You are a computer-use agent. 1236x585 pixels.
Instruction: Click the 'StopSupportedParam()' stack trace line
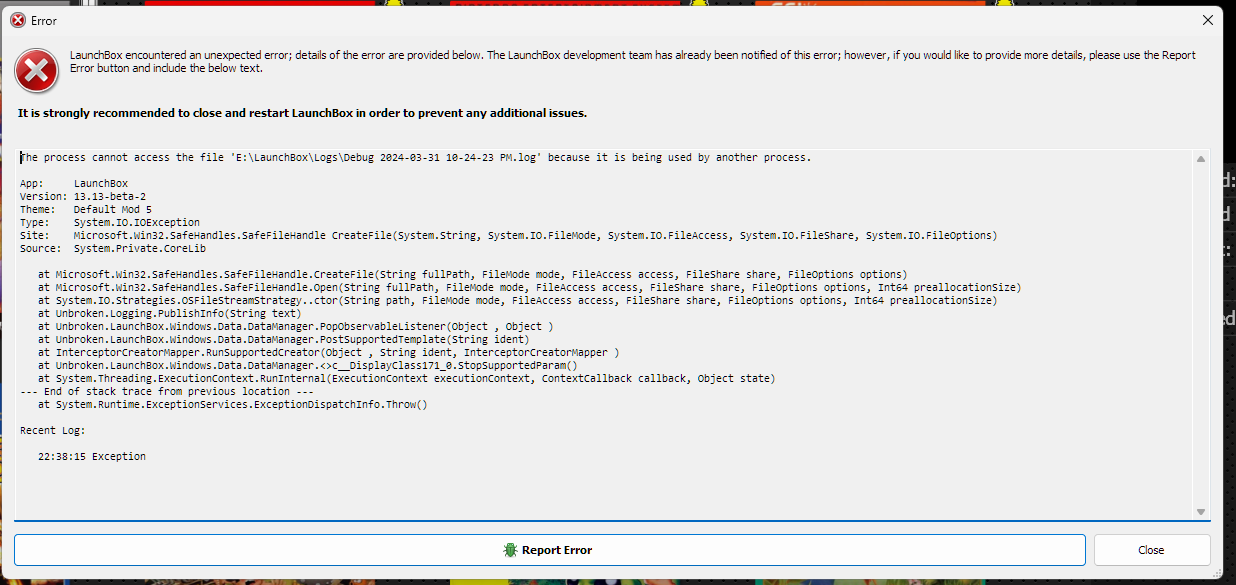308,366
